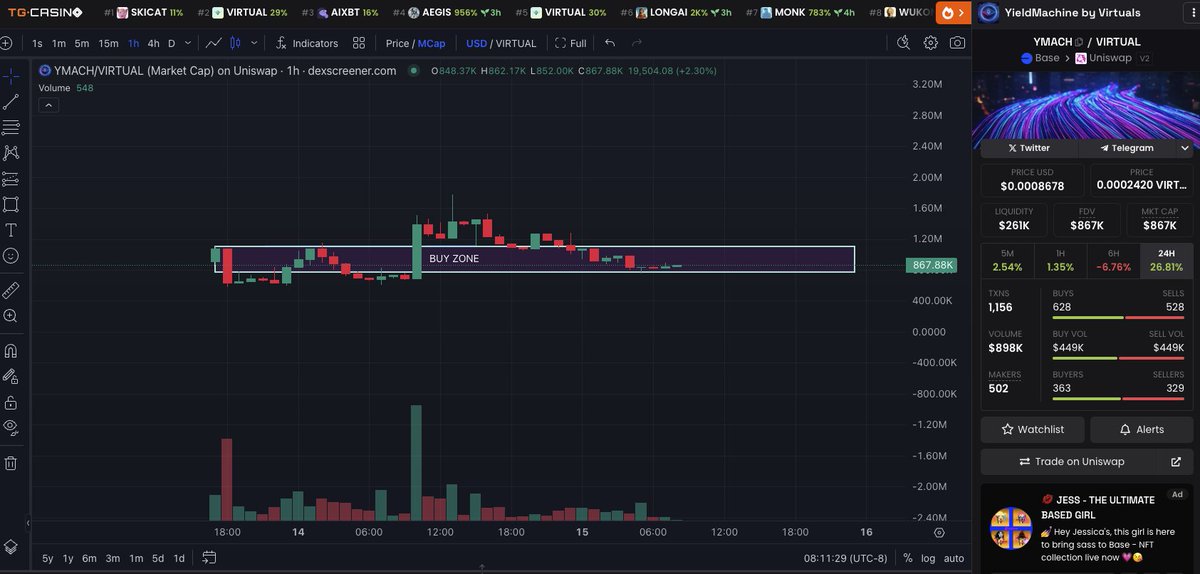Toggle magnet mode for drawings
The width and height of the screenshot is (1200, 574).
pos(11,351)
